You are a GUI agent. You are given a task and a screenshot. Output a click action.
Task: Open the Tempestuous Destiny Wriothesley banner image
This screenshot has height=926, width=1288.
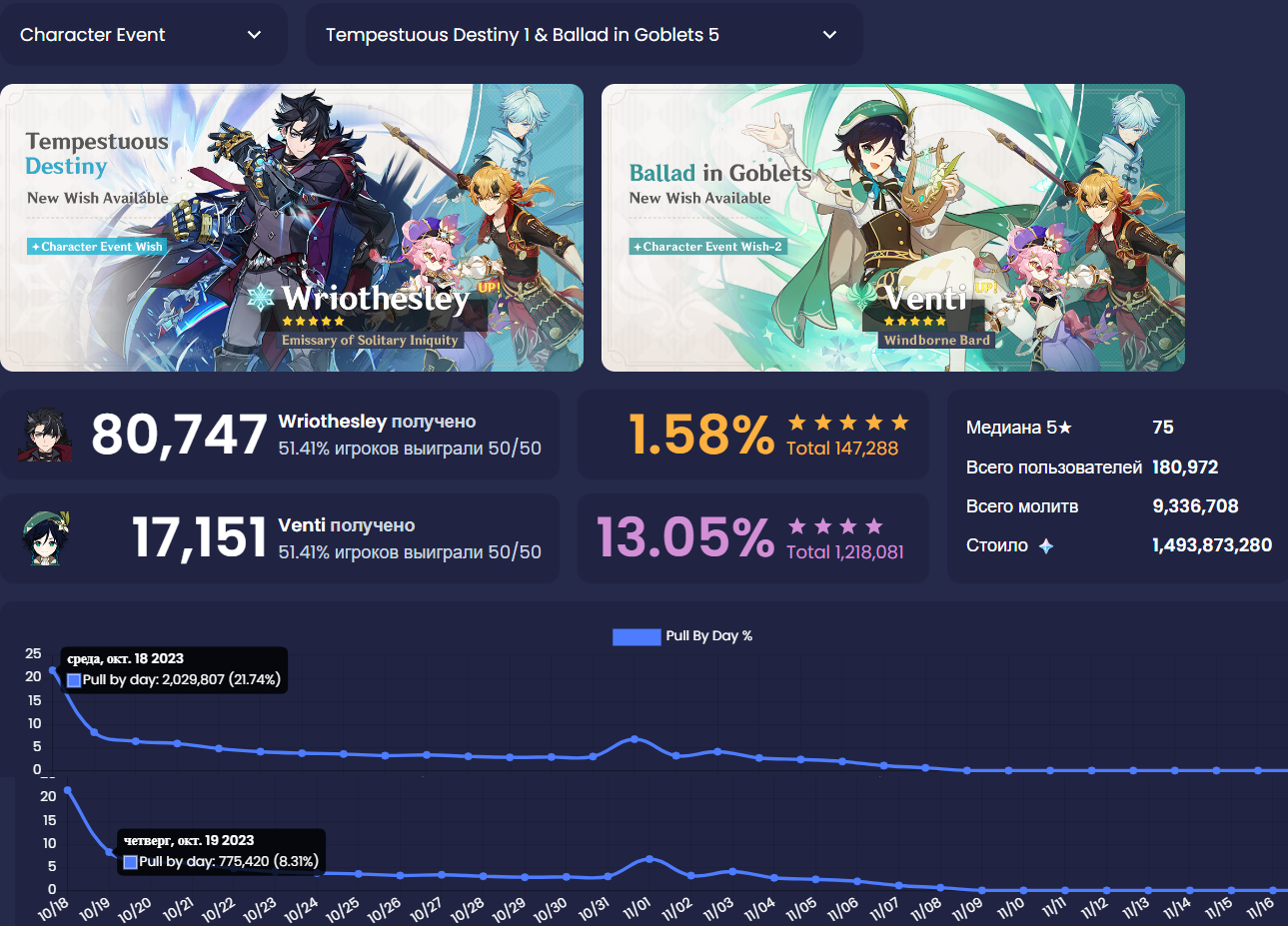(x=292, y=228)
